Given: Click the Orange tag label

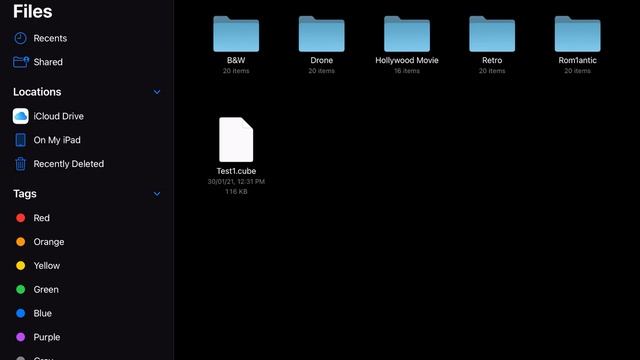Looking at the screenshot, I should (49, 242).
